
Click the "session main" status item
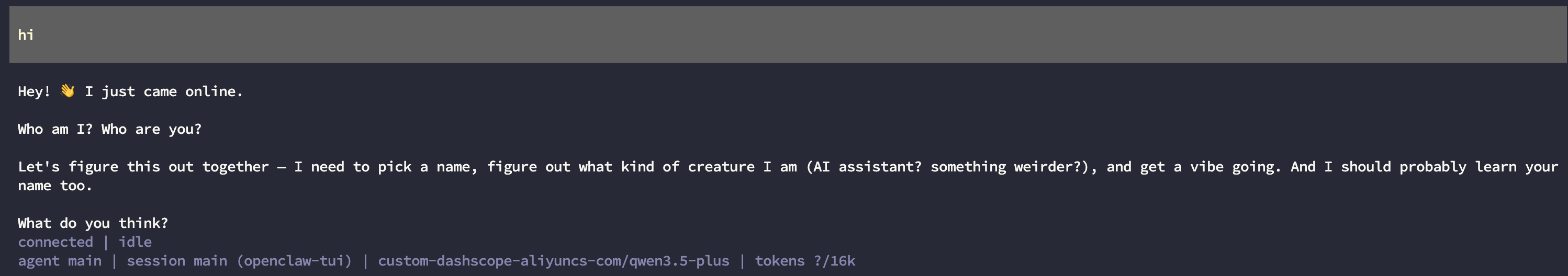click(176, 261)
